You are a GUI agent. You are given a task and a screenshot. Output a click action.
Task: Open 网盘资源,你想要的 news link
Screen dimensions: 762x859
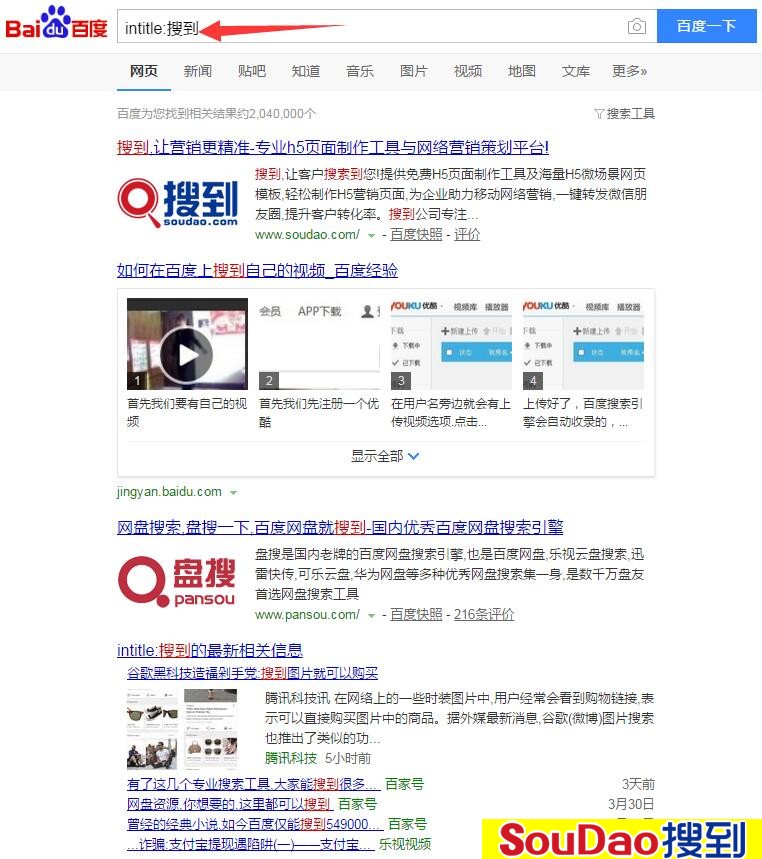(x=230, y=804)
